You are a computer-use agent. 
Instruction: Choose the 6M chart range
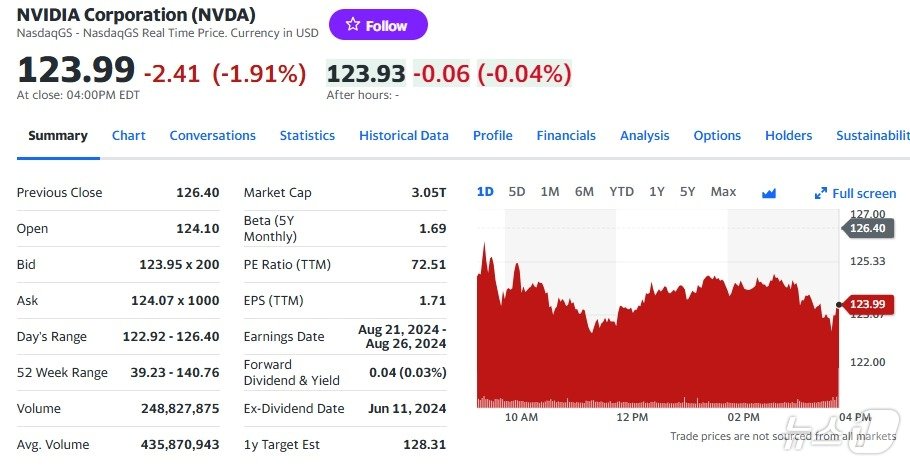pyautogui.click(x=584, y=192)
